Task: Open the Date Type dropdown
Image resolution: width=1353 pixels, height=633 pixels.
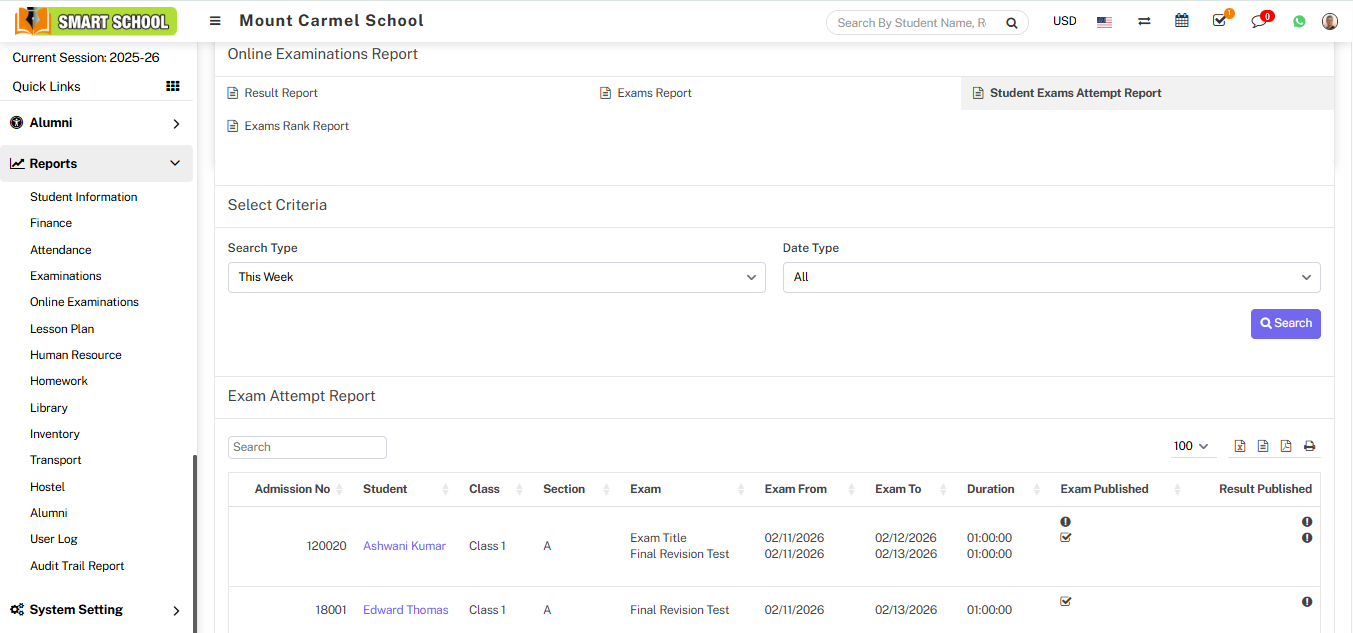Action: [x=1051, y=277]
